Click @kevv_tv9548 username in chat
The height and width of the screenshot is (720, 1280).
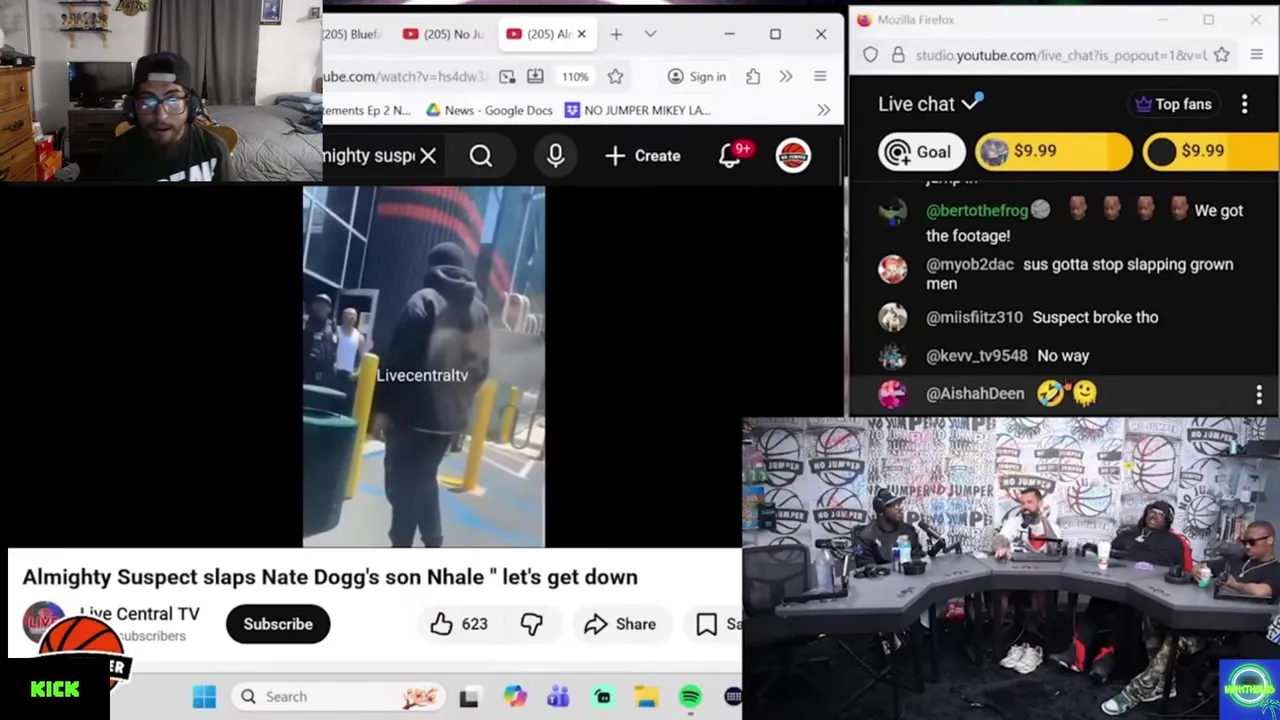[977, 356]
